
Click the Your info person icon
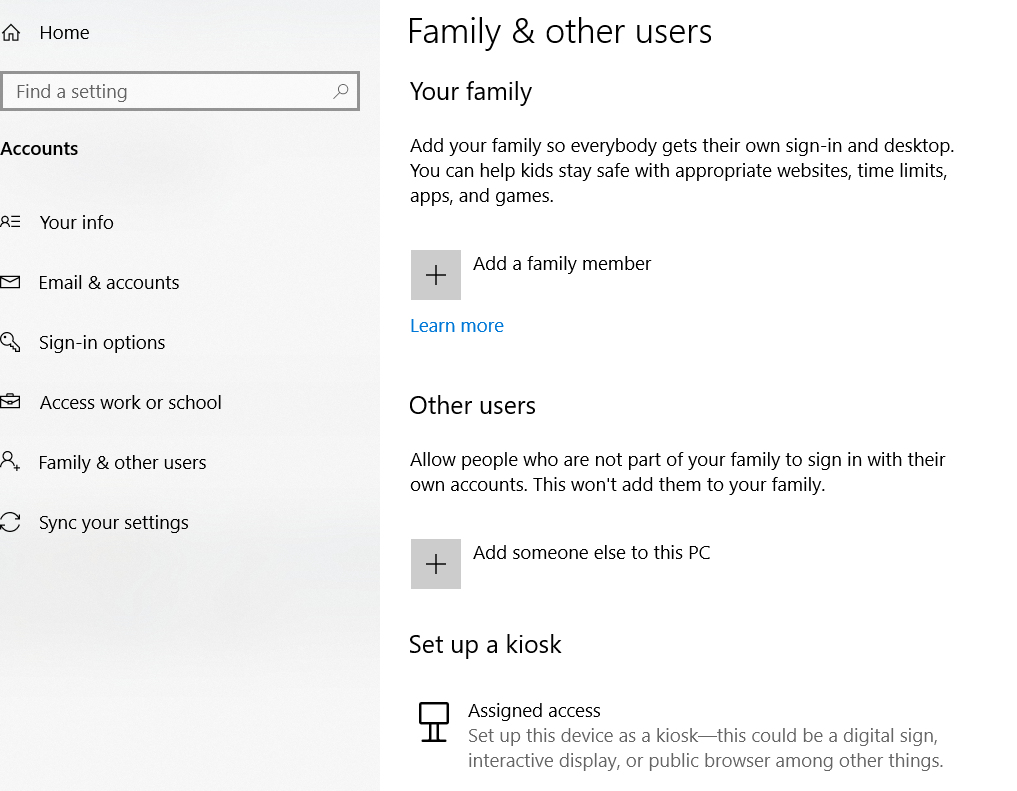11,222
